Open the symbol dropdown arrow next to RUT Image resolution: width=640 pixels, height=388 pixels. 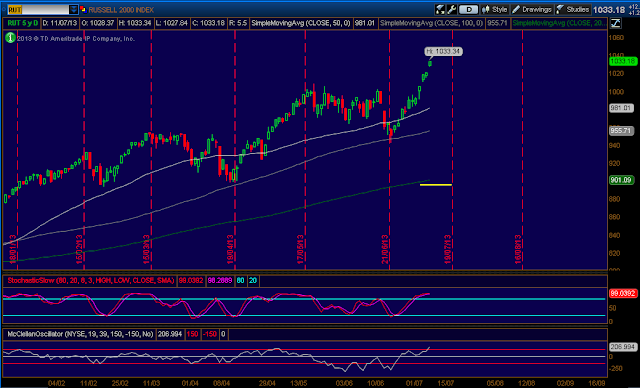tap(73, 9)
